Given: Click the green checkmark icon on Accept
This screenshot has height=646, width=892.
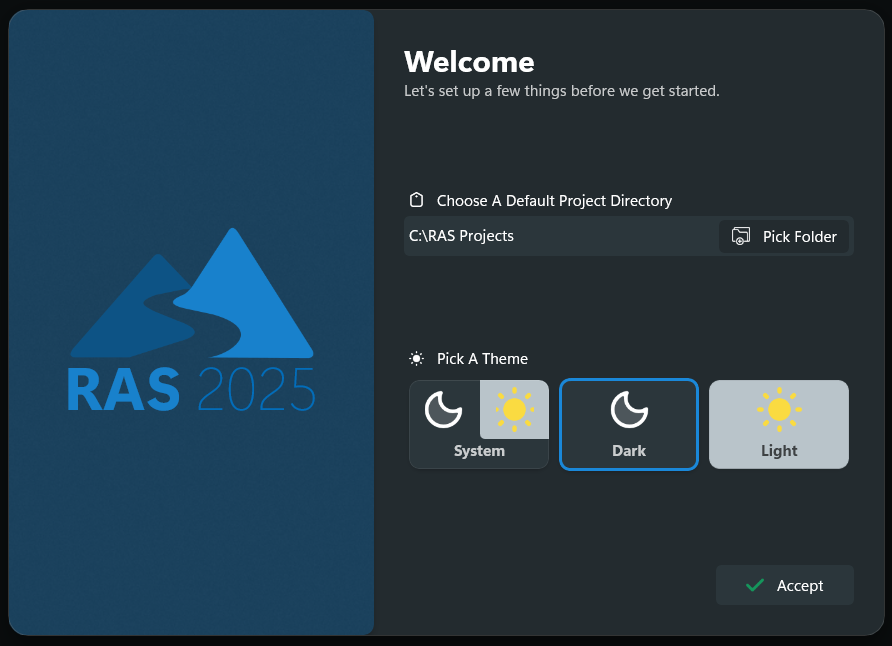Looking at the screenshot, I should pos(755,585).
